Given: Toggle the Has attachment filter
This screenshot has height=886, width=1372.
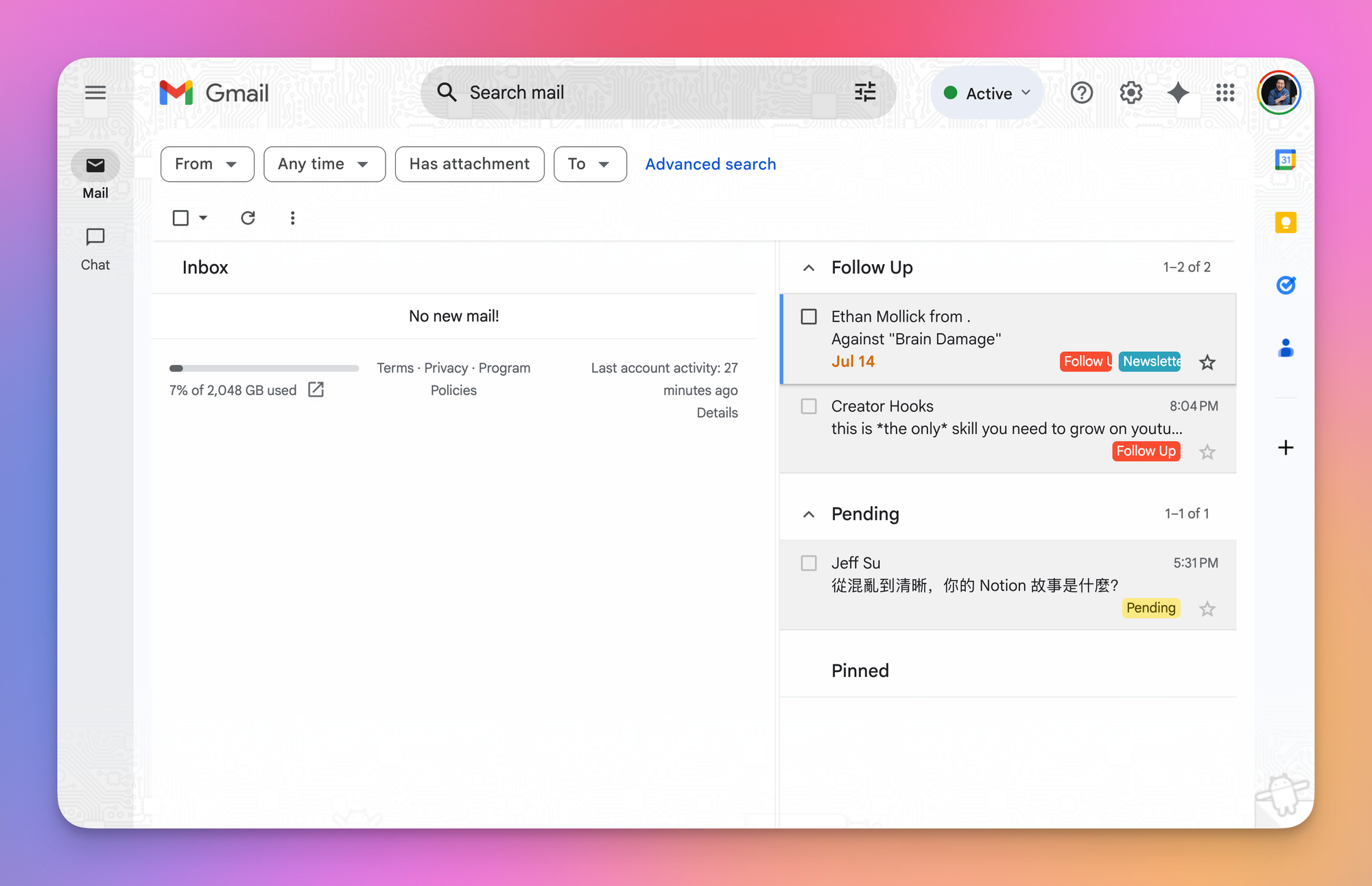Looking at the screenshot, I should pos(469,164).
